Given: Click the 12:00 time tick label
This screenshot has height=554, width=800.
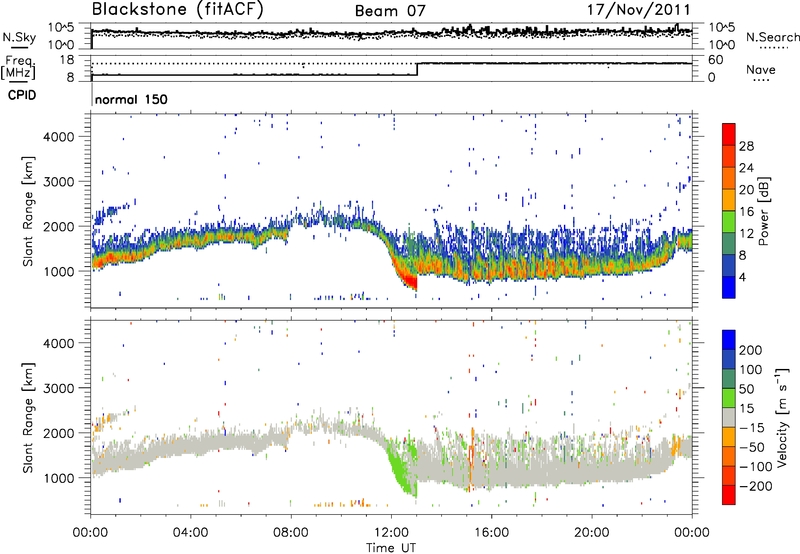Looking at the screenshot, I should [391, 533].
